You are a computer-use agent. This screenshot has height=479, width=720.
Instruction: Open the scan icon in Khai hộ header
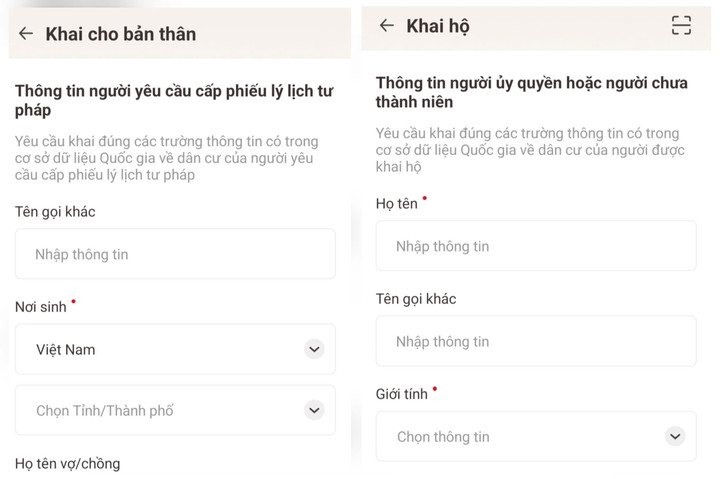pos(681,26)
